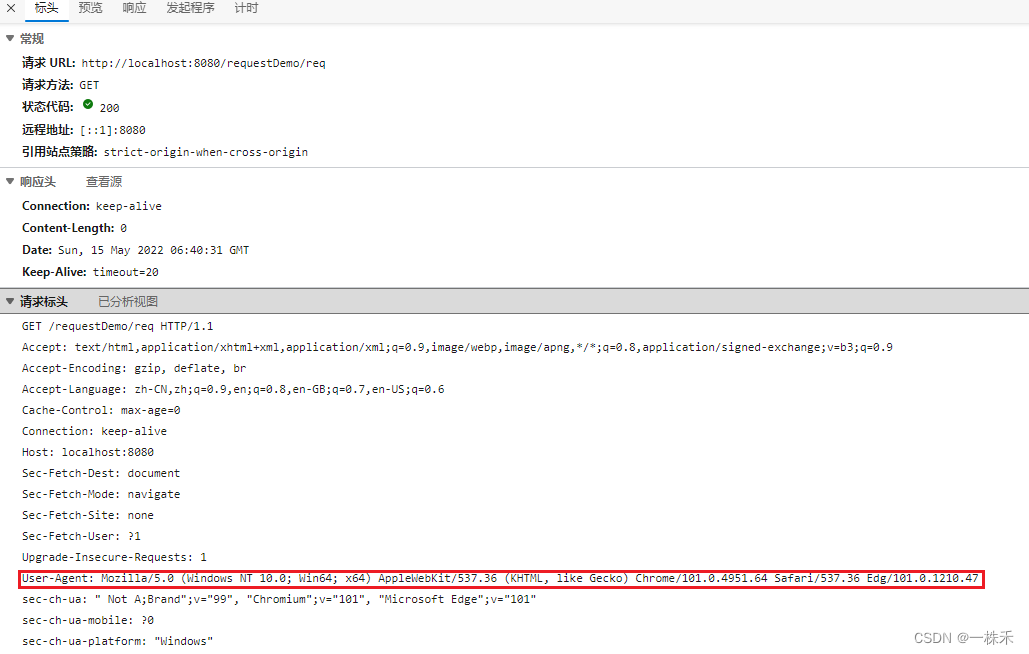The height and width of the screenshot is (654, 1029).
Task: Click the Upgrade-Insecure-Requests: 1 line
Action: click(114, 557)
